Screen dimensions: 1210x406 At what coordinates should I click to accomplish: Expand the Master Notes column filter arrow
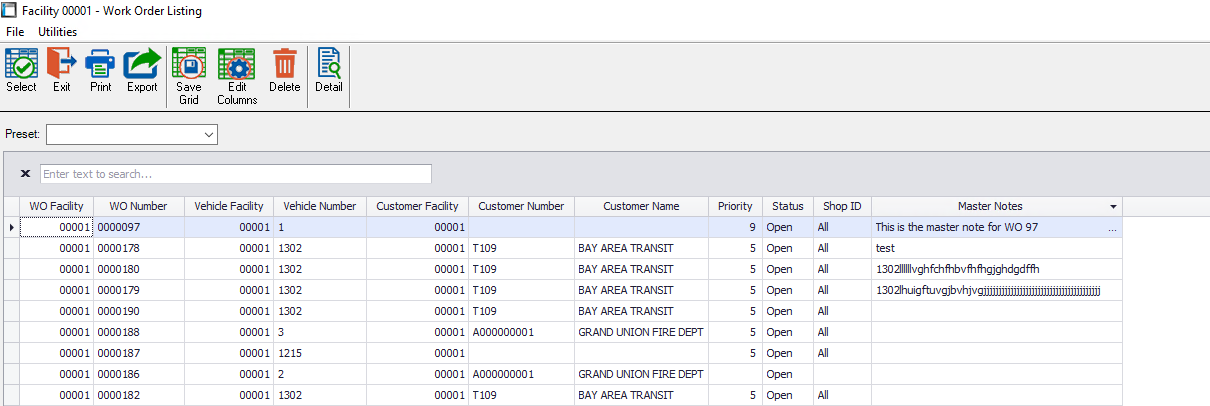point(1113,207)
